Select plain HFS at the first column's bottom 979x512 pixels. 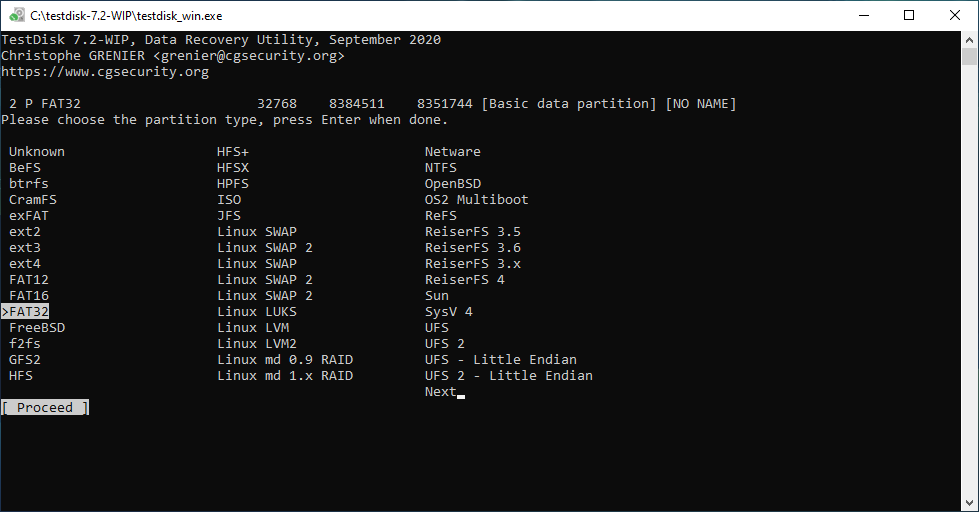click(21, 376)
